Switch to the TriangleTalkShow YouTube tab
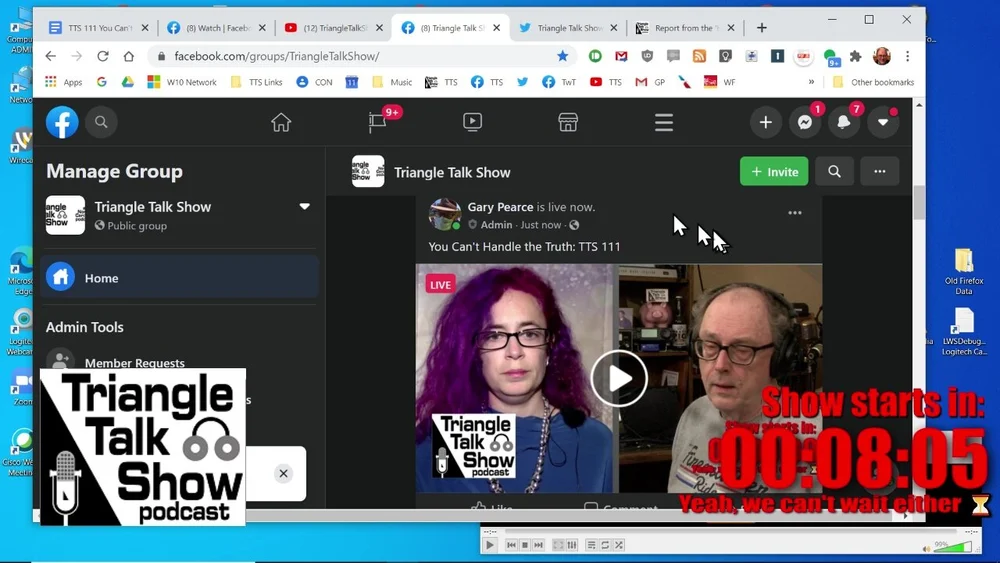1000x563 pixels. [x=334, y=28]
